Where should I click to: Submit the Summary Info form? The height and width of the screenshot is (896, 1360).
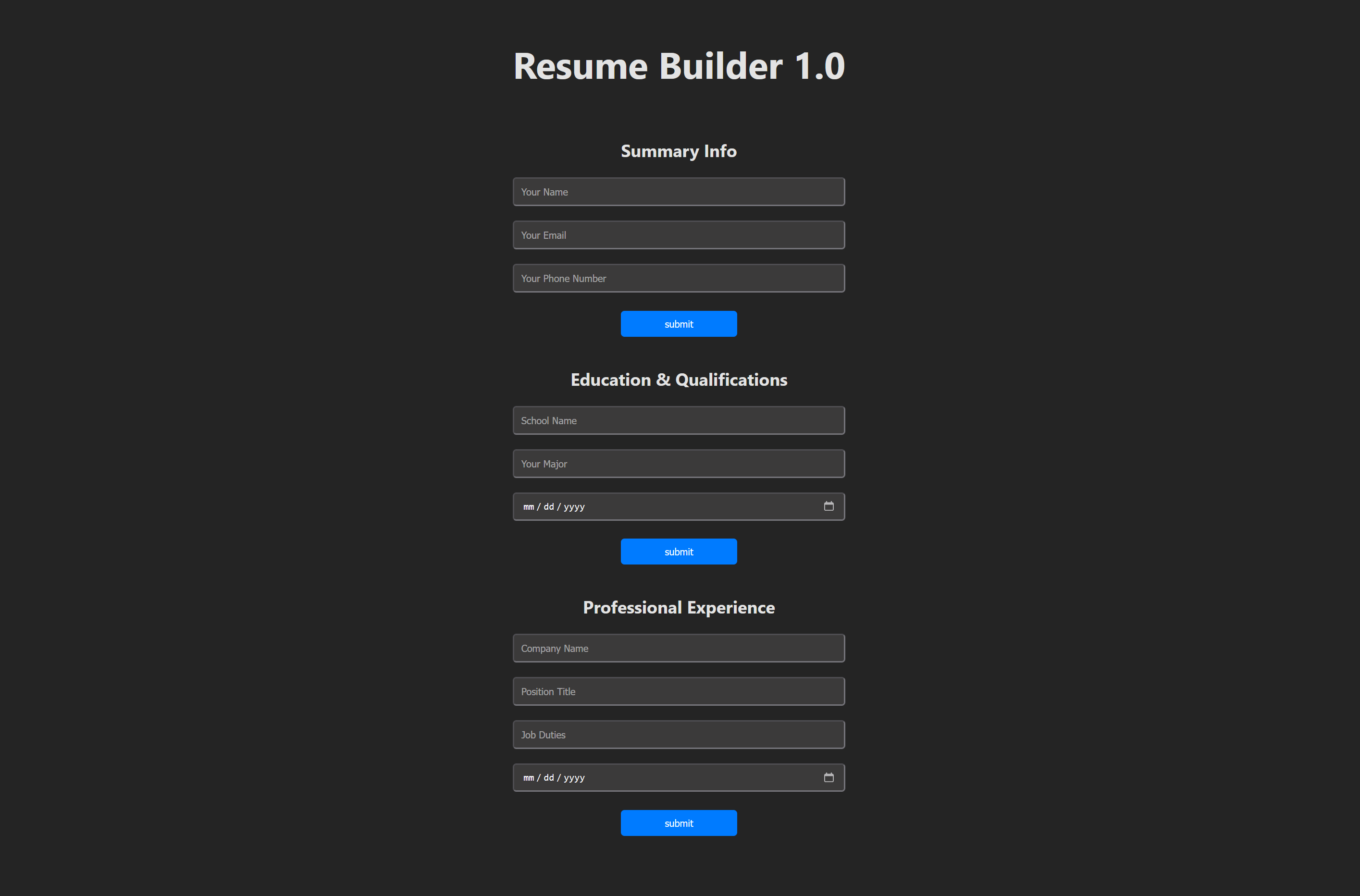pos(679,324)
